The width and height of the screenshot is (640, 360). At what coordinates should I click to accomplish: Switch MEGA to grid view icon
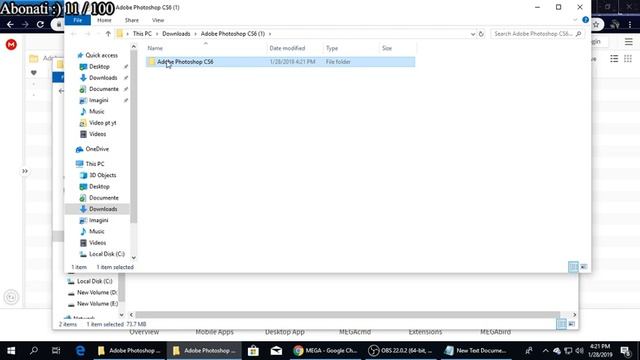click(628, 59)
